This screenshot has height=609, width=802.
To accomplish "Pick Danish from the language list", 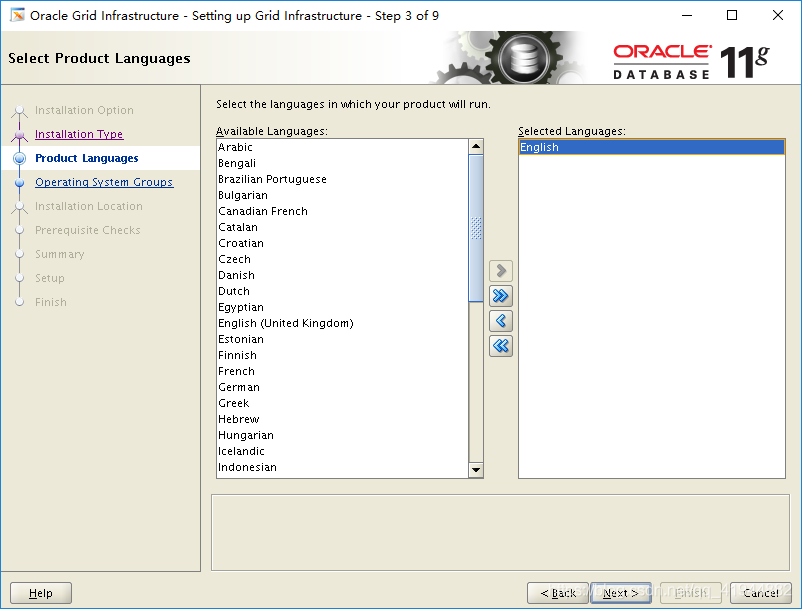I will pyautogui.click(x=342, y=275).
